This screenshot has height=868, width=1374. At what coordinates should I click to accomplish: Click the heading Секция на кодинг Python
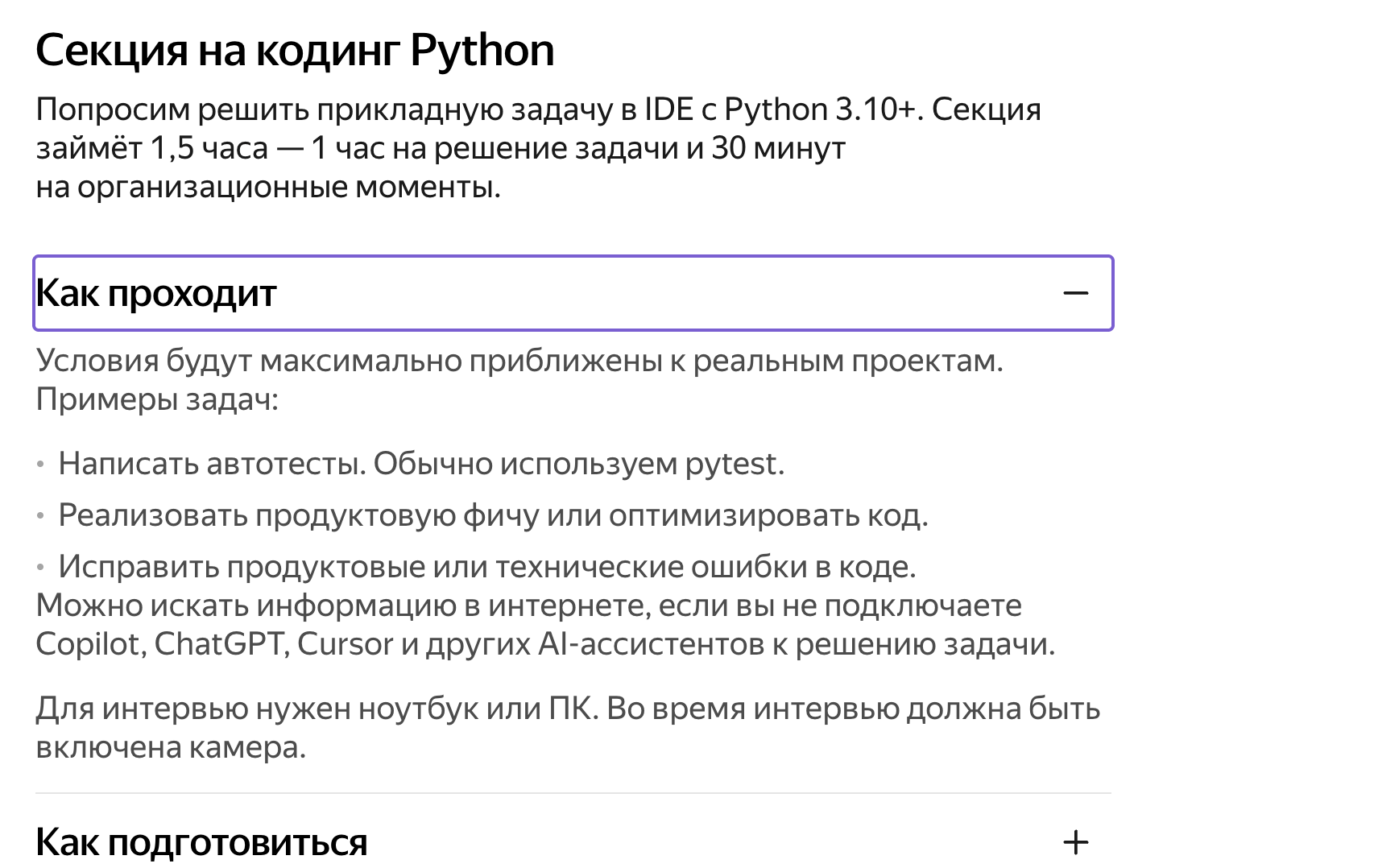tap(295, 51)
